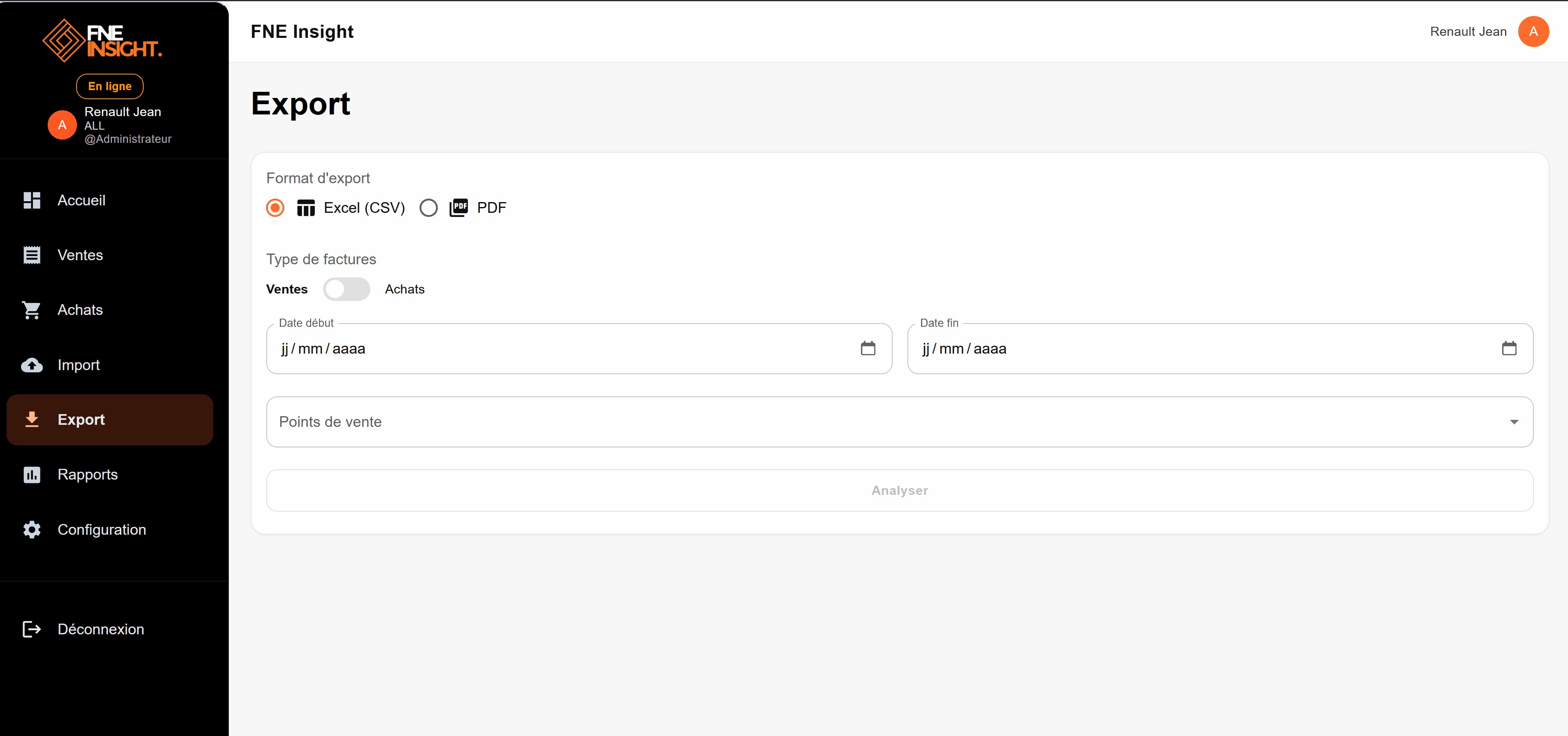Click the En ligne status badge
The image size is (1568, 736).
[109, 86]
